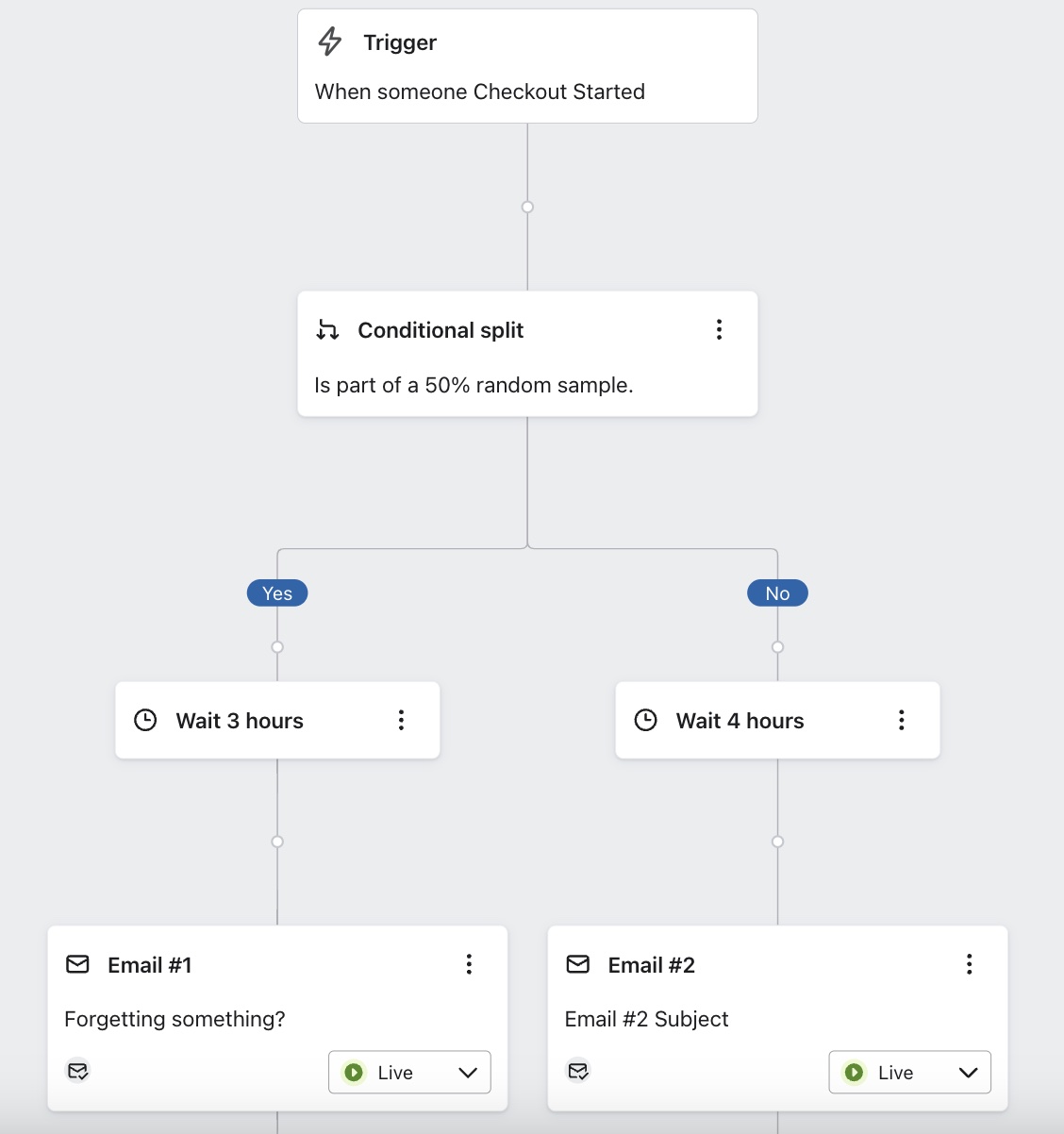
Task: Open the Wait 4 hours options menu
Action: (901, 721)
